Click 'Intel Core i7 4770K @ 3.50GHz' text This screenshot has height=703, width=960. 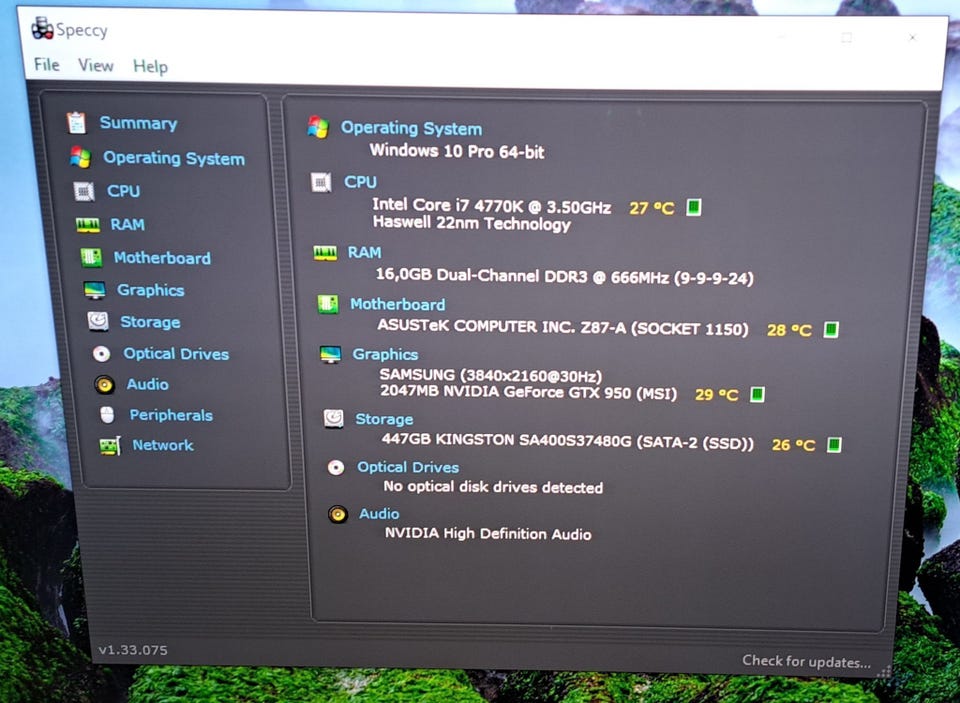pyautogui.click(x=492, y=205)
